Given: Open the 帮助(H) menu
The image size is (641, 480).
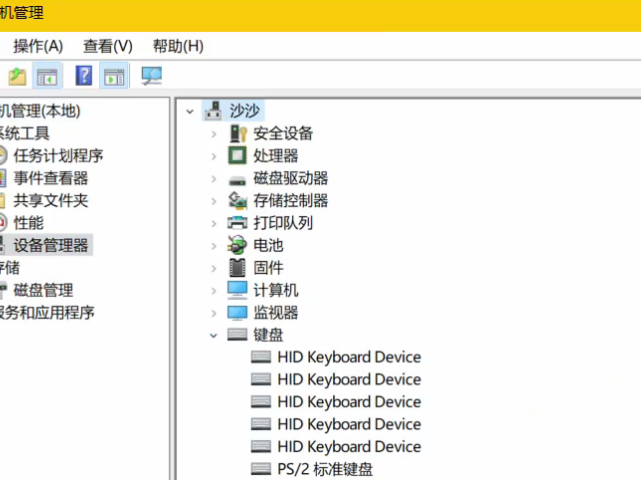Looking at the screenshot, I should (x=178, y=46).
